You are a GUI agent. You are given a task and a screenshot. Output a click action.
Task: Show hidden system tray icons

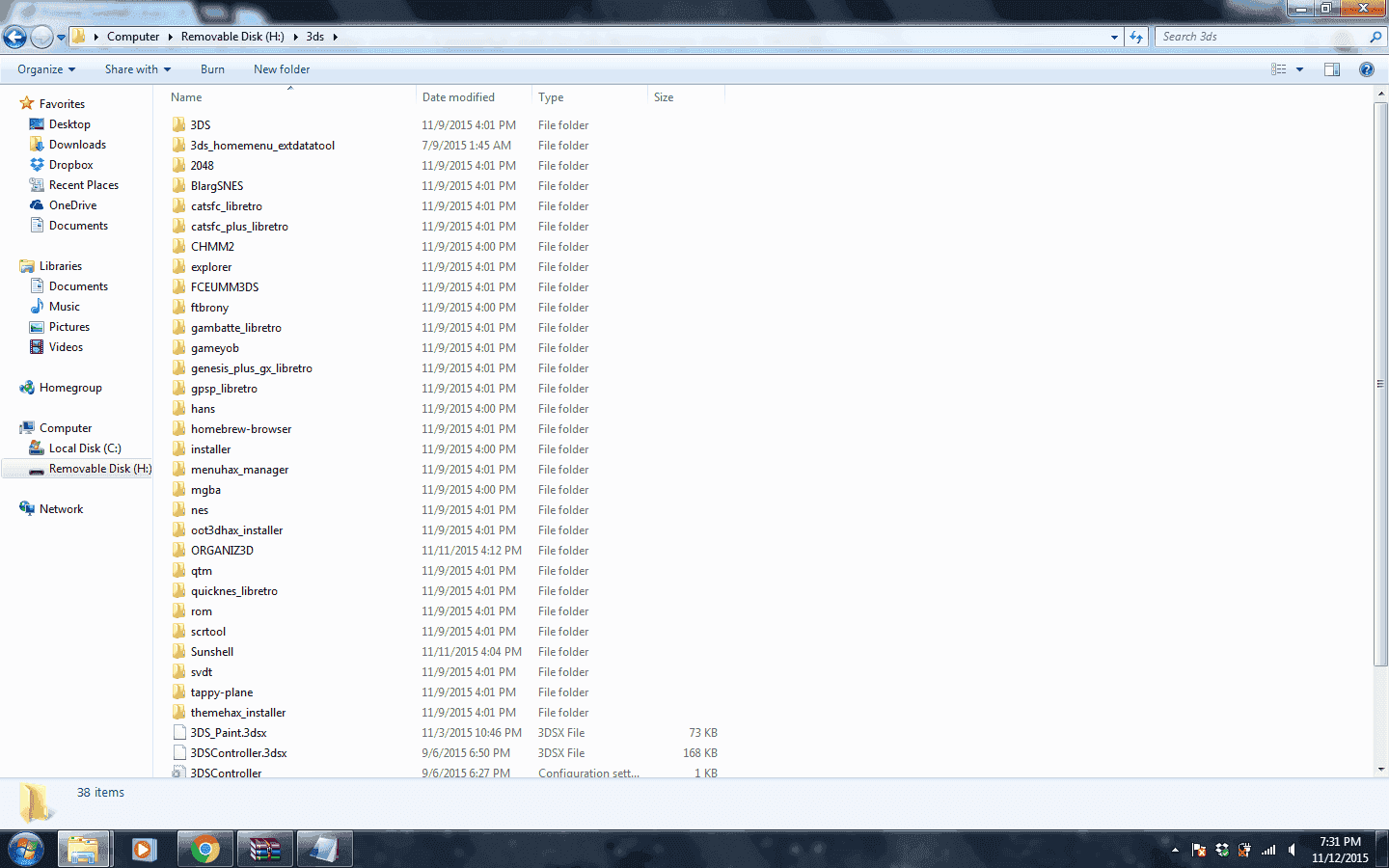click(x=1175, y=850)
